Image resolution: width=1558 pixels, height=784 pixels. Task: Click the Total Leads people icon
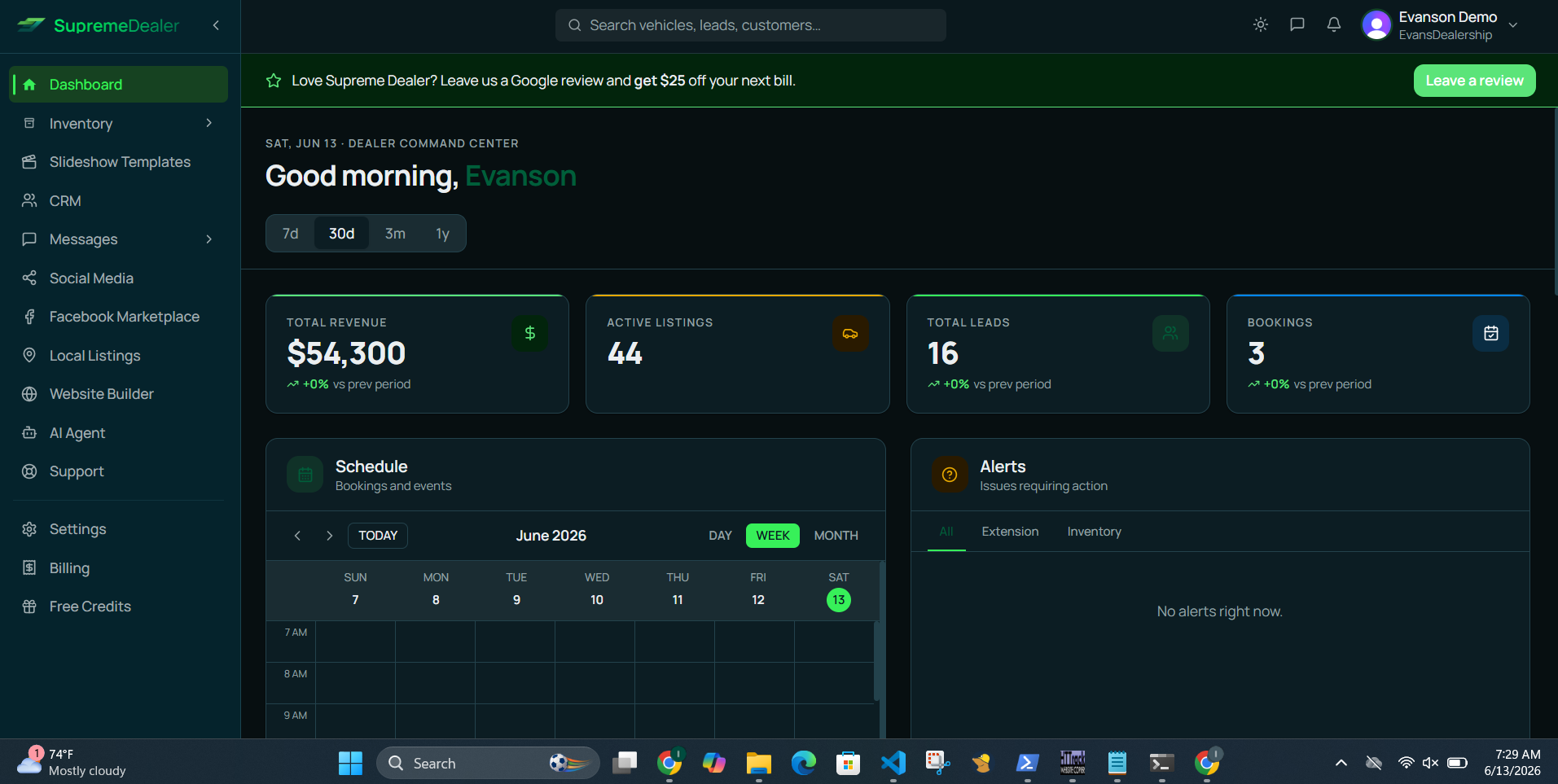point(1170,333)
